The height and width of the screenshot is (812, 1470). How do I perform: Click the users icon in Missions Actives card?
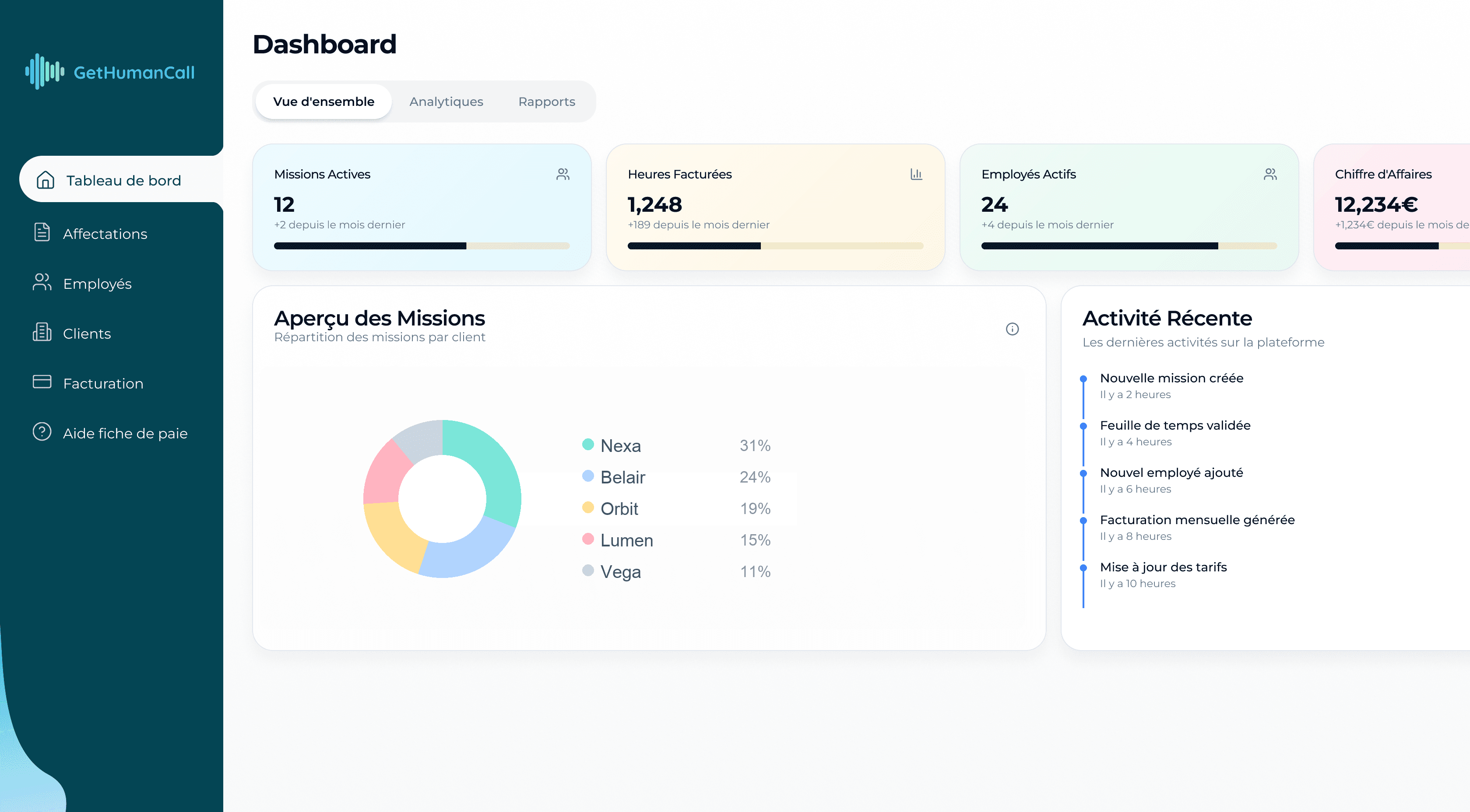point(563,175)
